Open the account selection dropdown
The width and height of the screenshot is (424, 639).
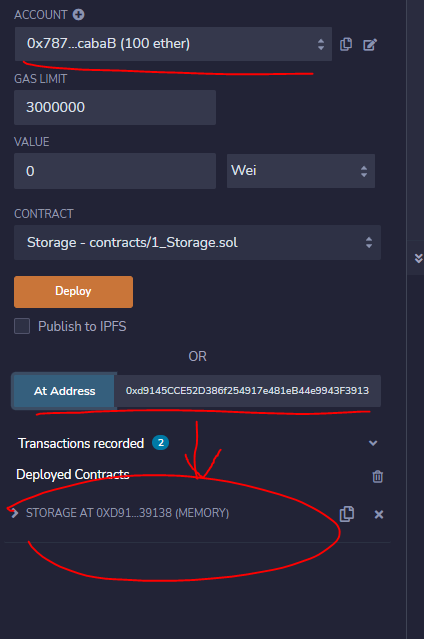pyautogui.click(x=173, y=44)
